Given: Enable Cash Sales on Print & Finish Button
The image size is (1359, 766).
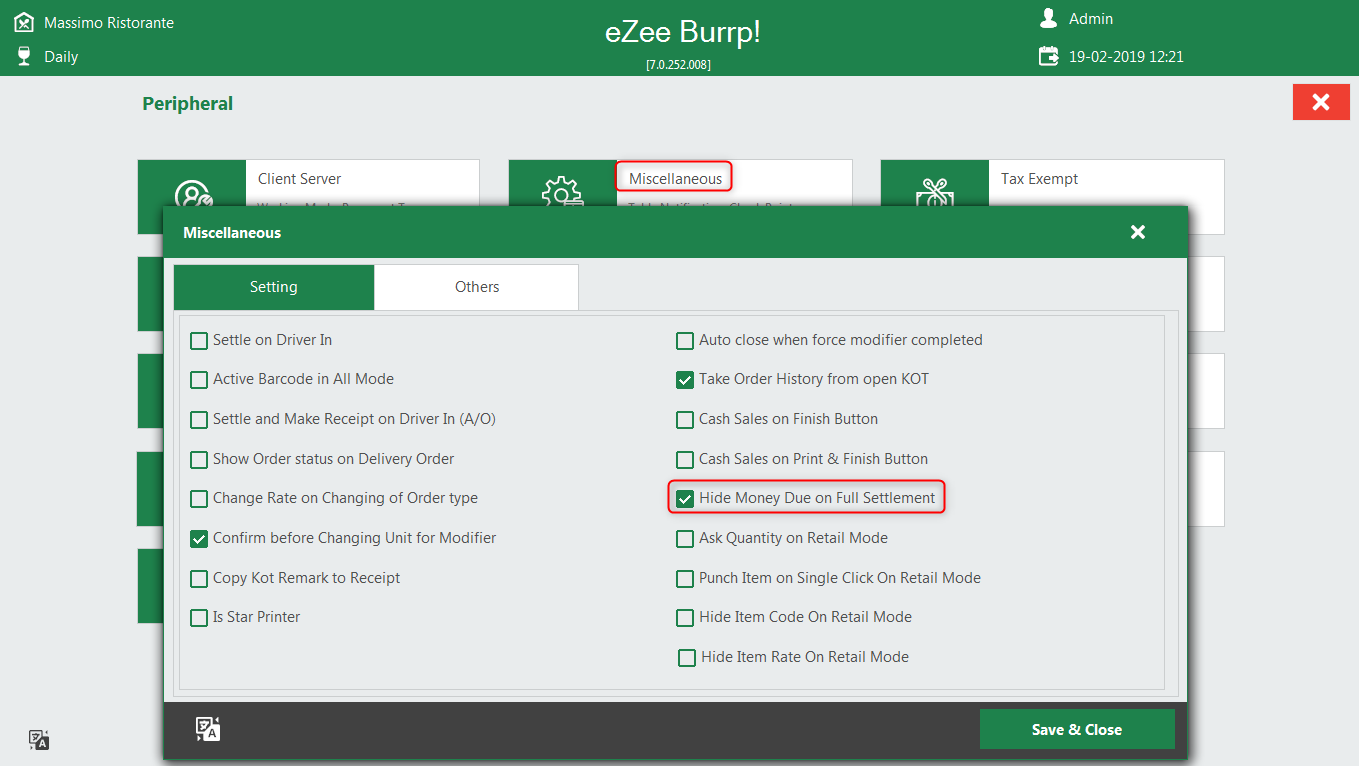Looking at the screenshot, I should 685,460.
